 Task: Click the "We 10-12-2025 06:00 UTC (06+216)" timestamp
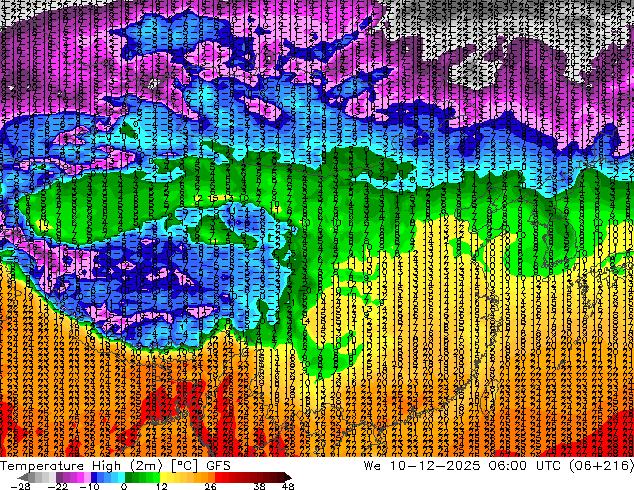pos(499,466)
